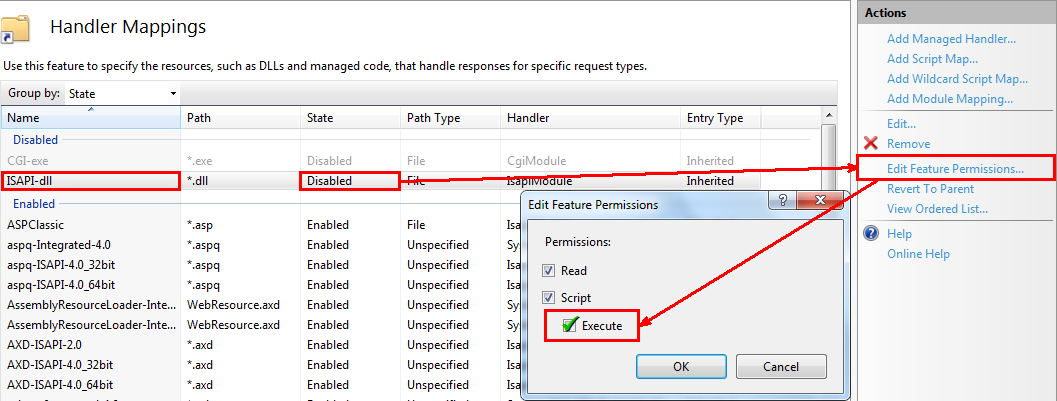
Task: Click the blue Help question icon
Action: (x=868, y=234)
